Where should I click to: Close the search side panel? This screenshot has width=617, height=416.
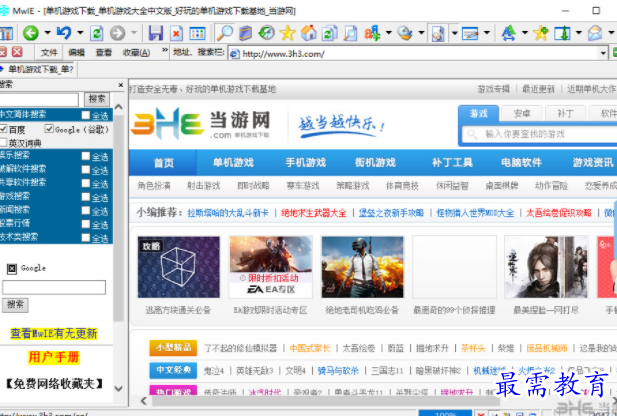pos(121,85)
